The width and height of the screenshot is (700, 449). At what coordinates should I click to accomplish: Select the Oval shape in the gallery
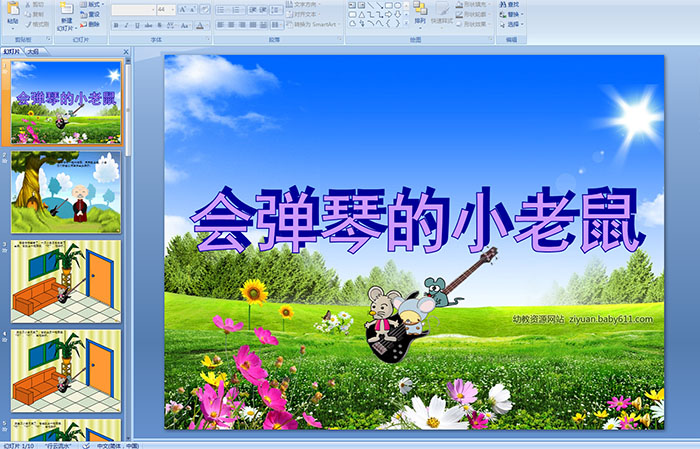coord(397,5)
